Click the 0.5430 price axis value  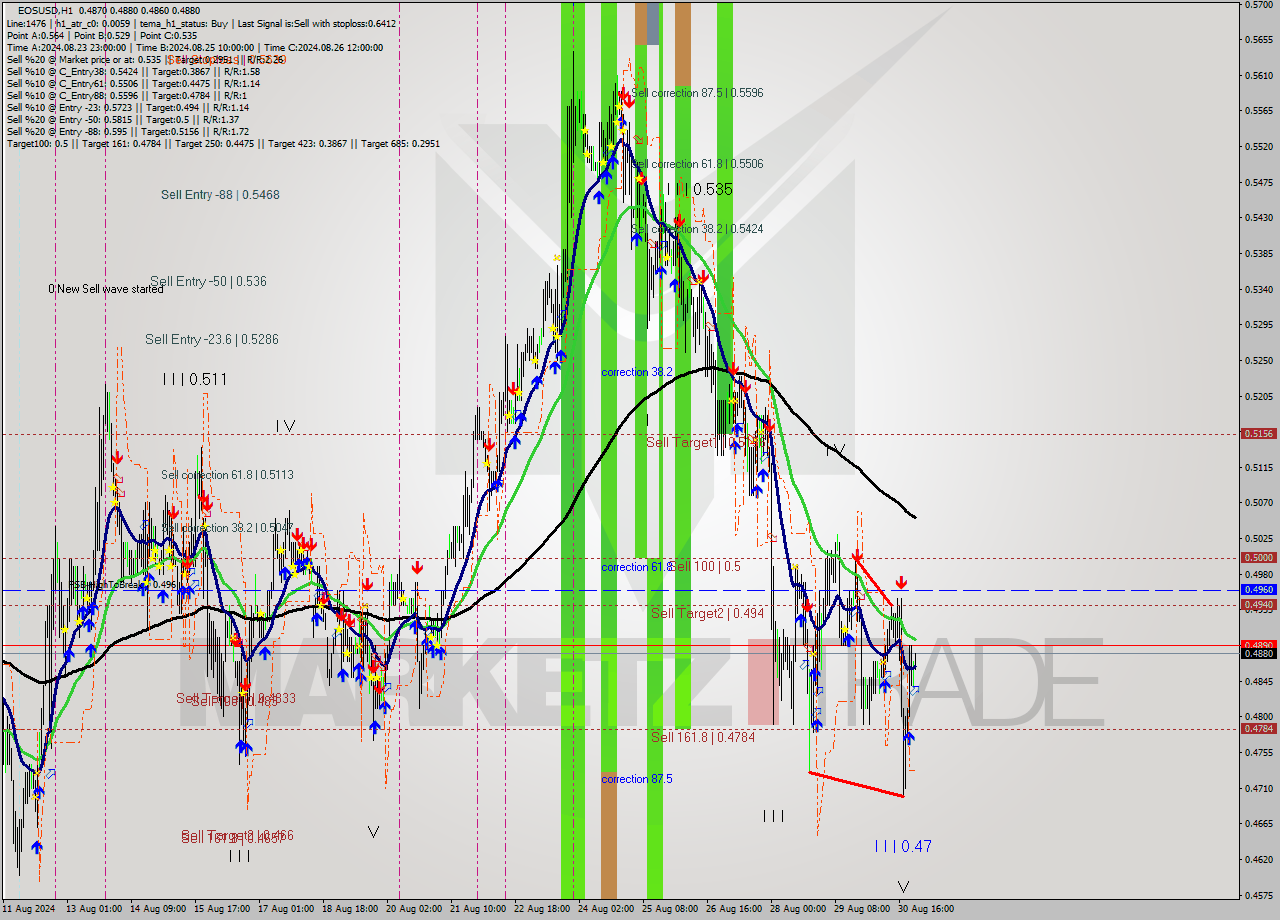(1258, 218)
